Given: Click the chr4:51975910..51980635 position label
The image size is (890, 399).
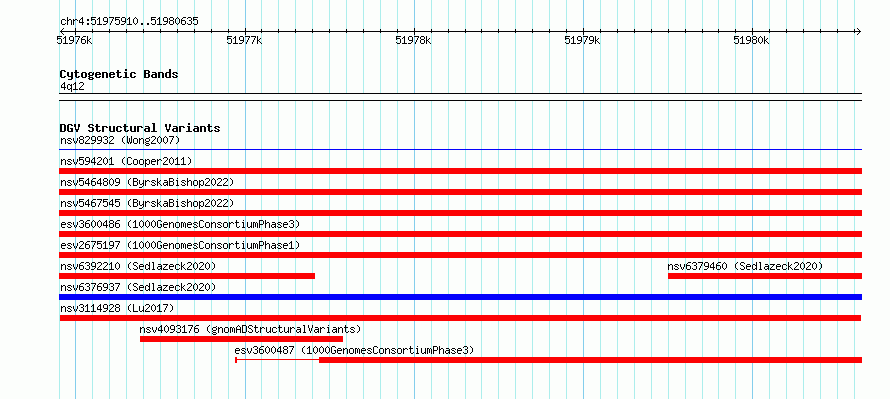Looking at the screenshot, I should pos(129,22).
